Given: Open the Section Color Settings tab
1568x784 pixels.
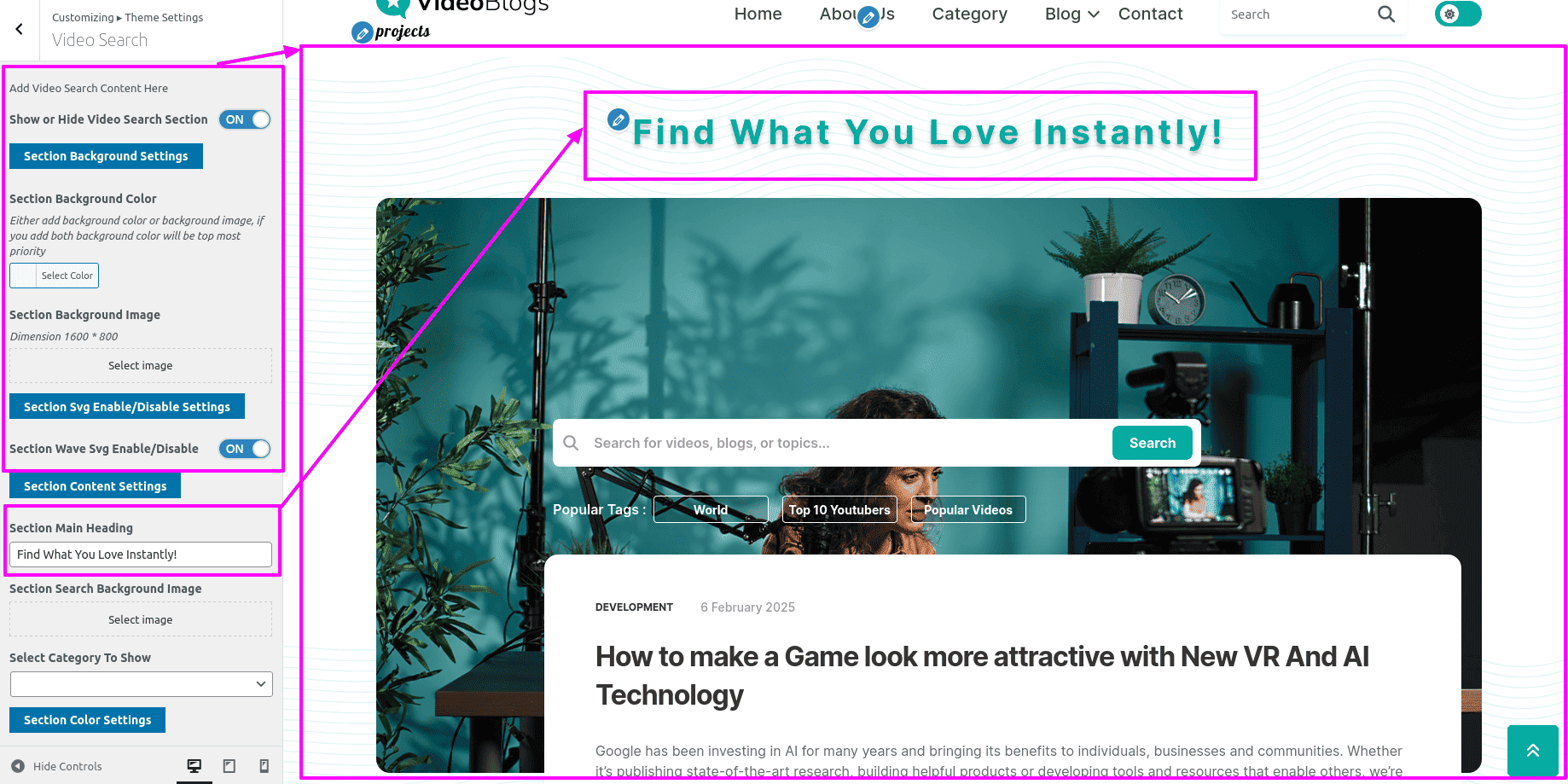Looking at the screenshot, I should coord(87,720).
